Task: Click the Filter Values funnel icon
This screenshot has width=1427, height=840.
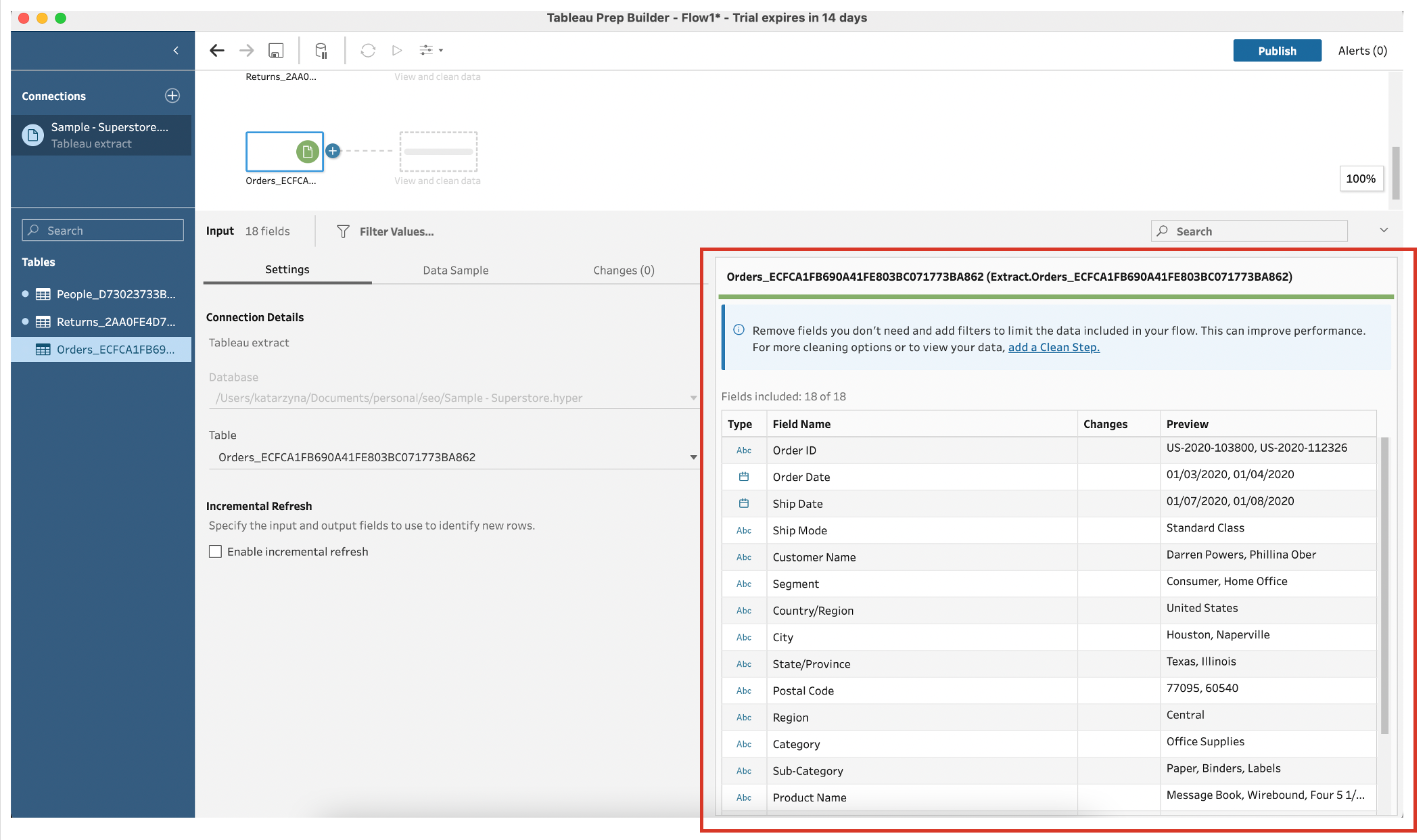Action: point(343,232)
